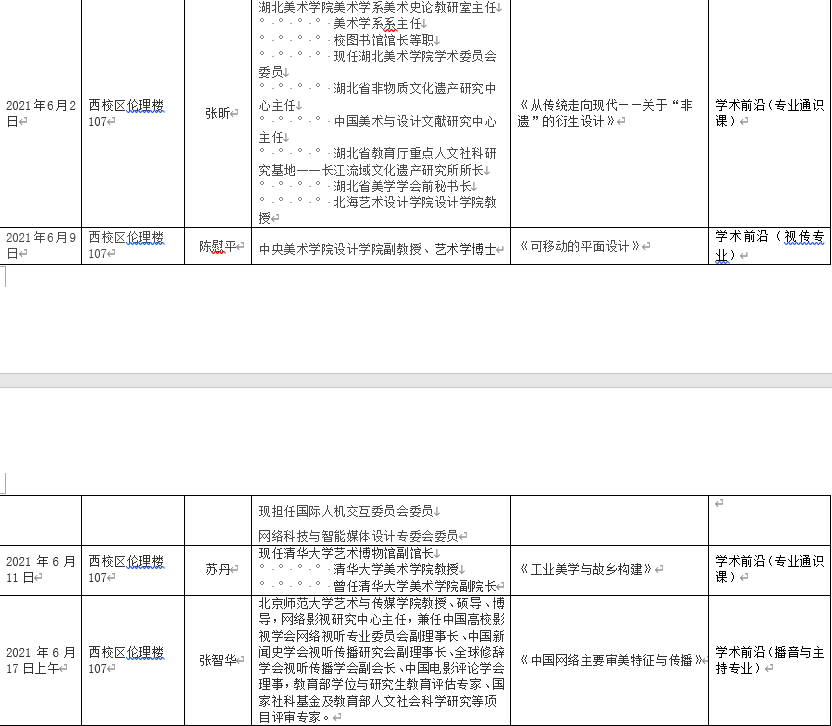Click the date cell 2021年6月11日
Screen dimensions: 832x726
pyautogui.click(x=40, y=569)
